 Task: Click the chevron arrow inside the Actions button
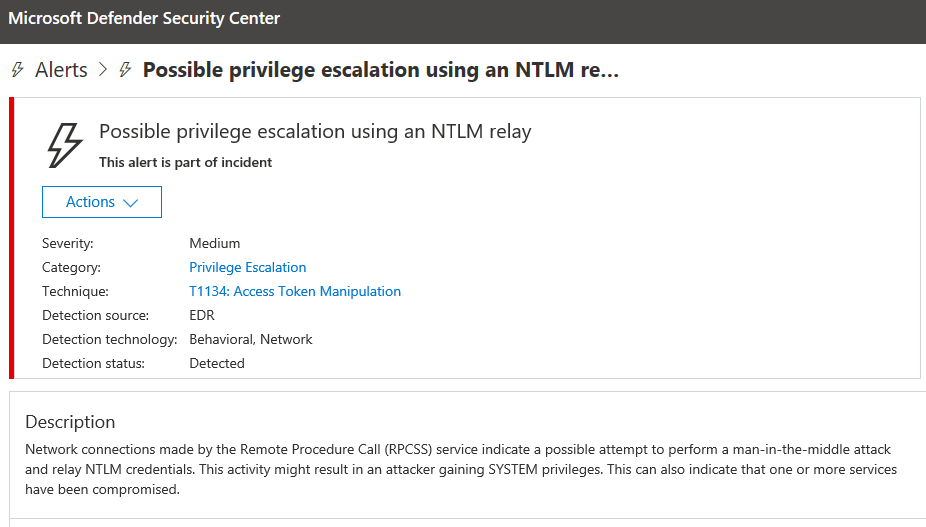click(130, 203)
